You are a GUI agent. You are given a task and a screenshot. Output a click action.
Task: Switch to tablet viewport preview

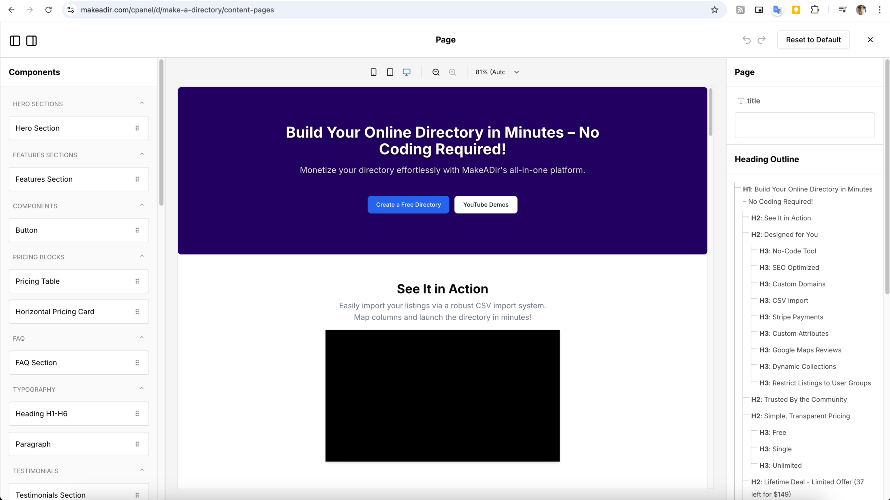[x=390, y=72]
